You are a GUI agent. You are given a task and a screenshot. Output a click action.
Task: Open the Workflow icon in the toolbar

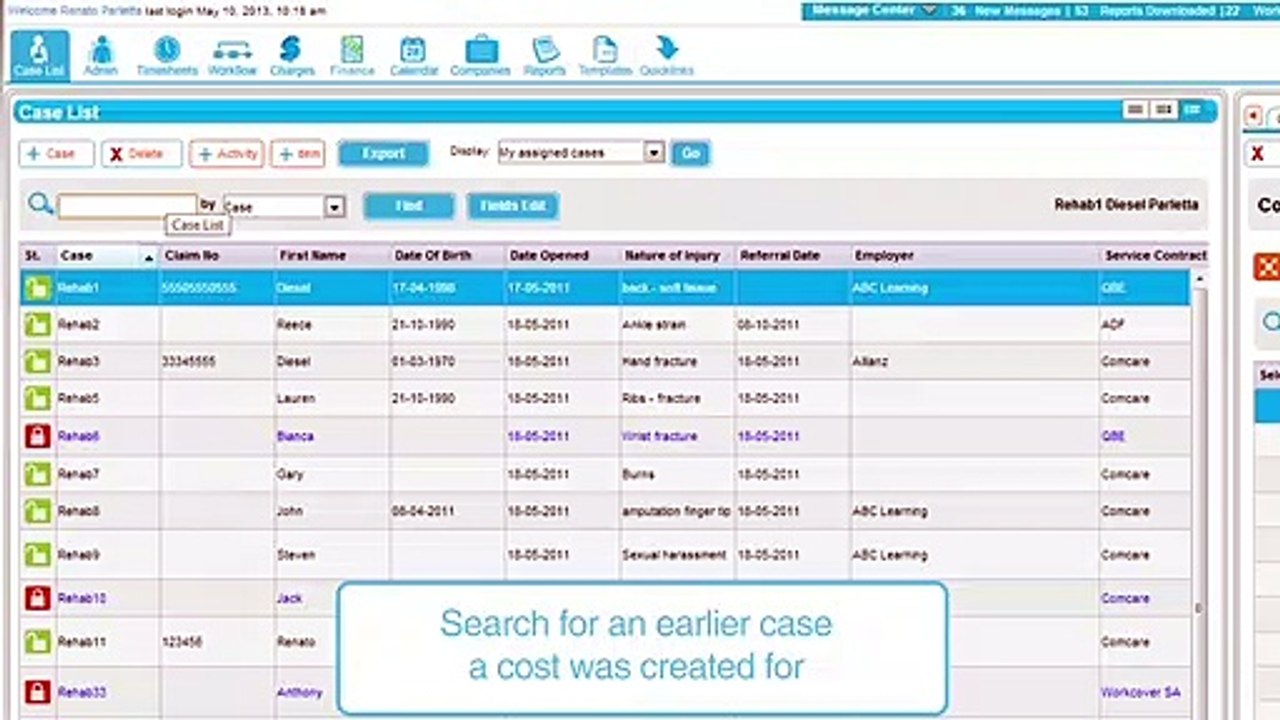coord(232,54)
